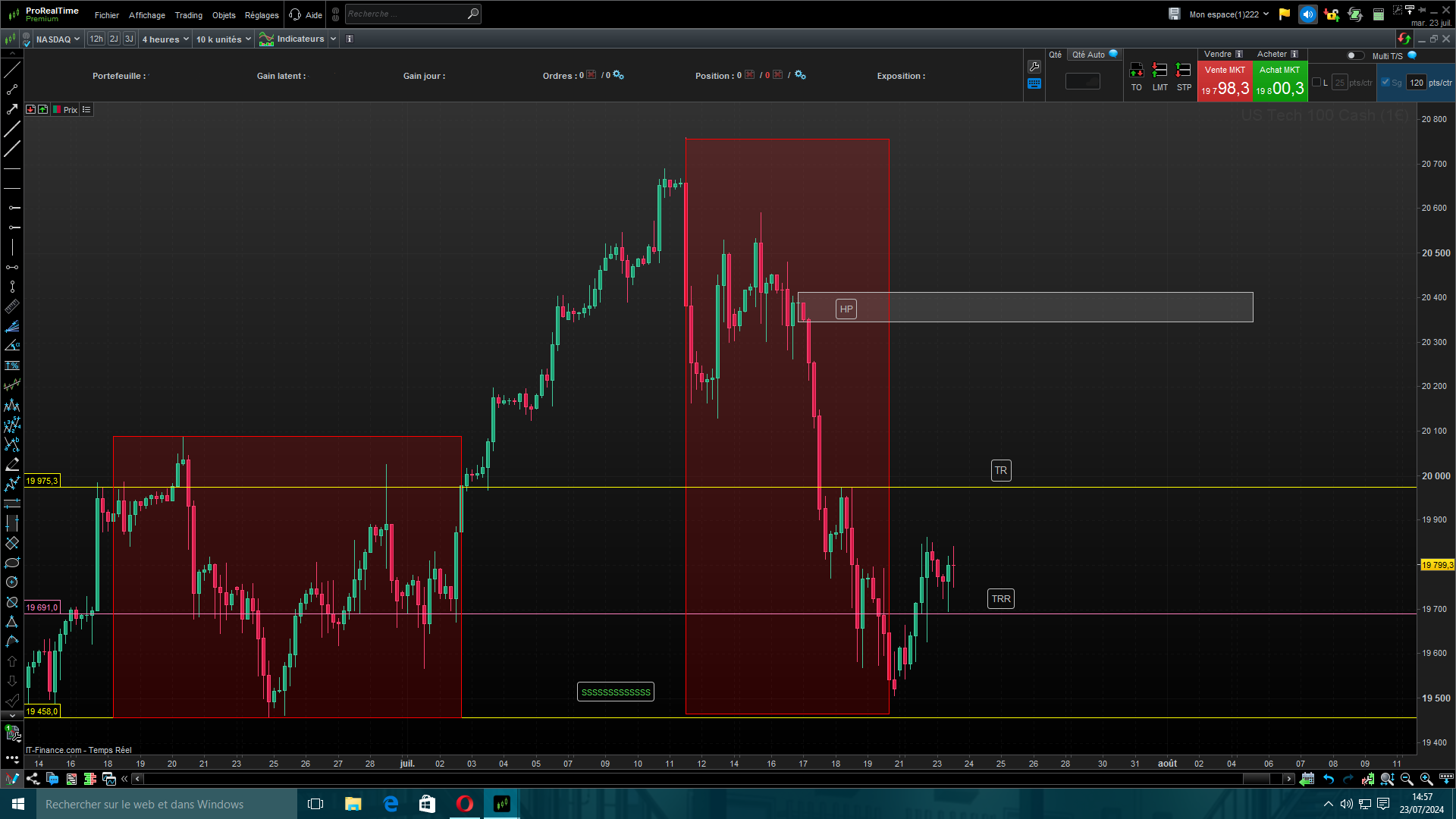
Task: Click the Achat MKT buy button
Action: tap(1280, 82)
